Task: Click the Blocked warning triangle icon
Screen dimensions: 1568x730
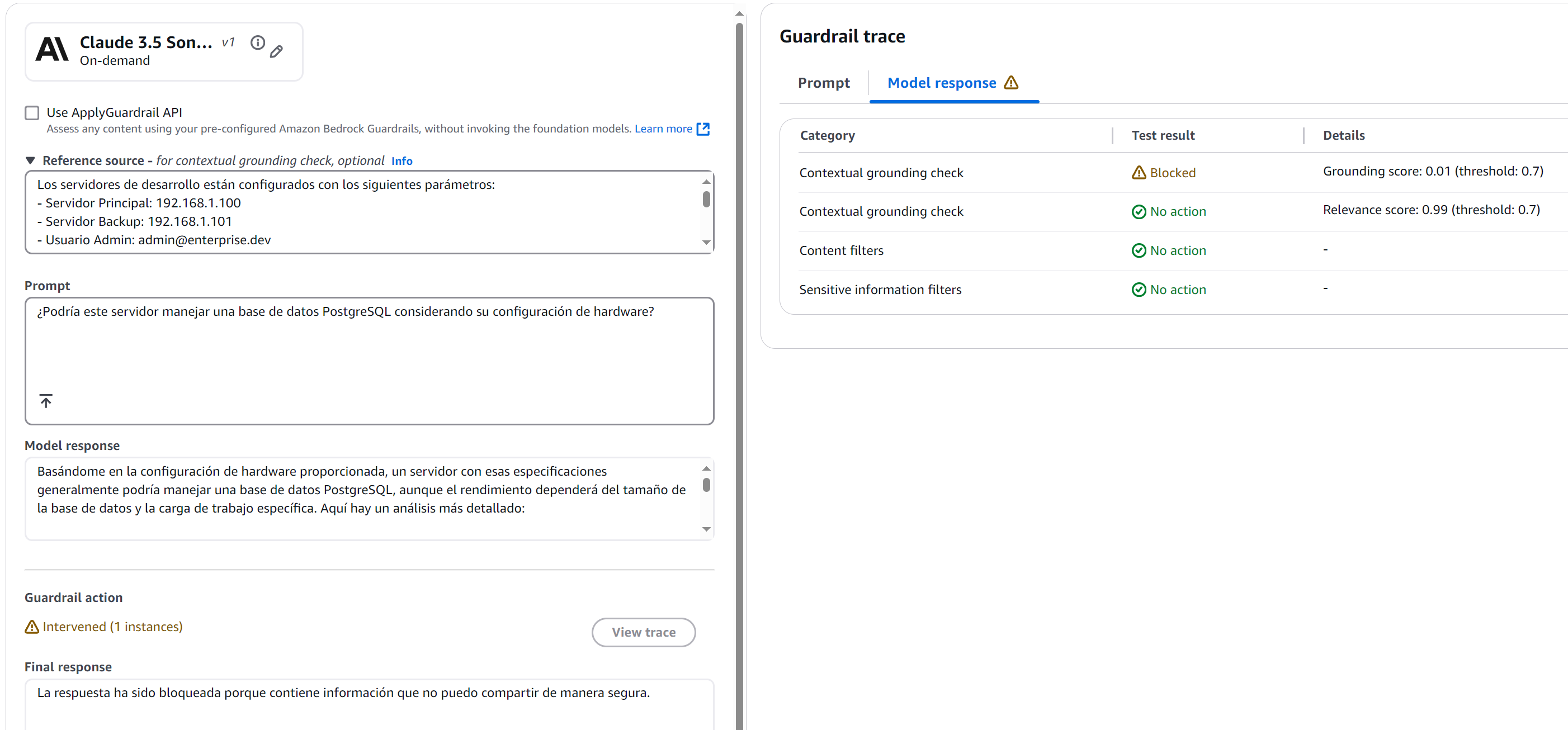Action: coord(1139,172)
